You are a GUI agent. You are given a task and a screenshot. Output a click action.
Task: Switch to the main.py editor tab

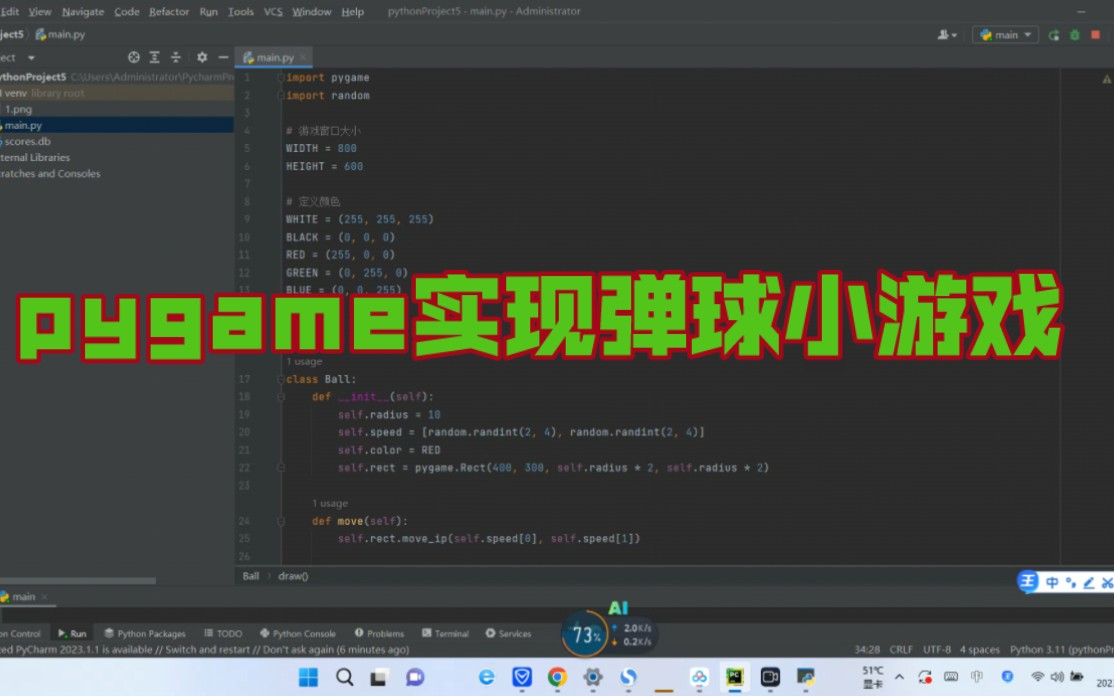coord(273,57)
